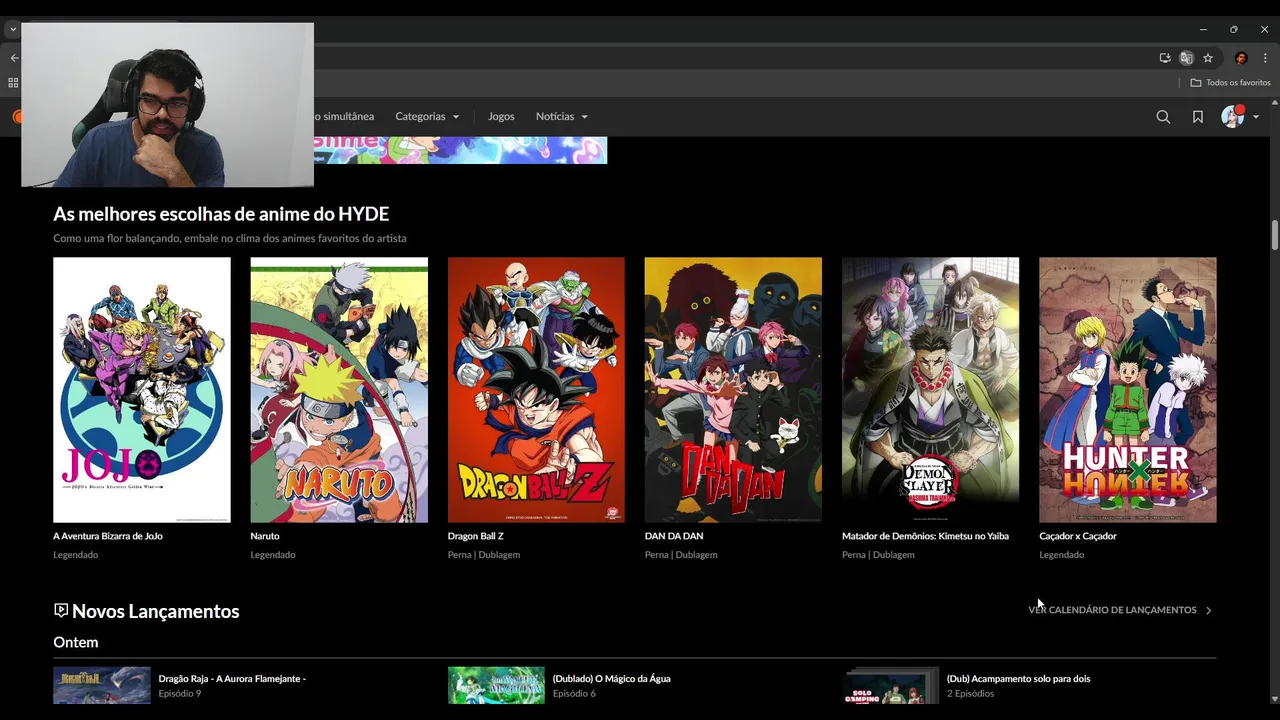Open the Chrome three-dot menu
Image resolution: width=1280 pixels, height=720 pixels.
pos(1265,58)
